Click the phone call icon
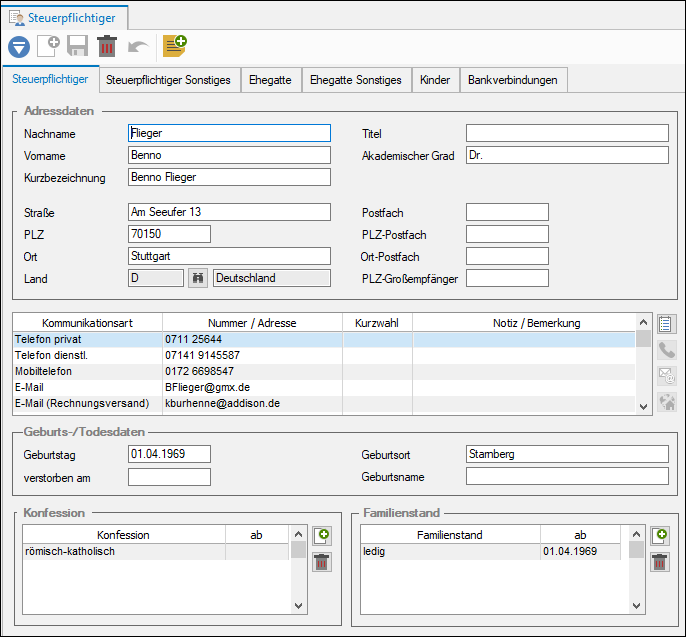Screen dimensions: 686x637 [666, 350]
